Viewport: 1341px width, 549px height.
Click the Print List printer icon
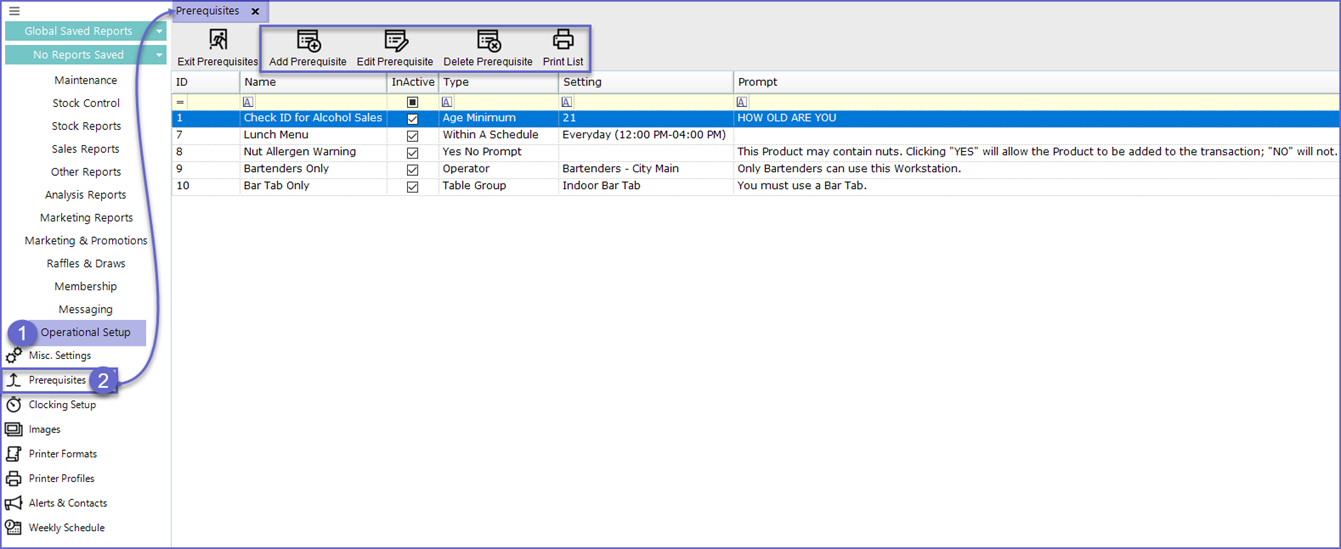click(x=563, y=41)
